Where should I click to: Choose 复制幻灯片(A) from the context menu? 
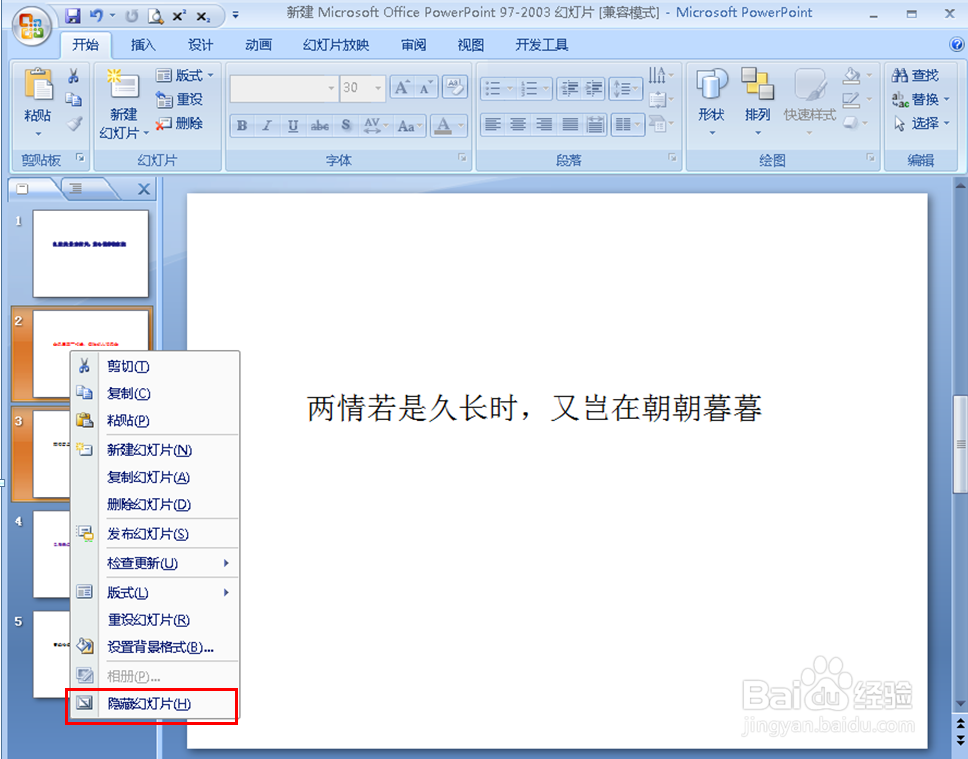tap(148, 477)
